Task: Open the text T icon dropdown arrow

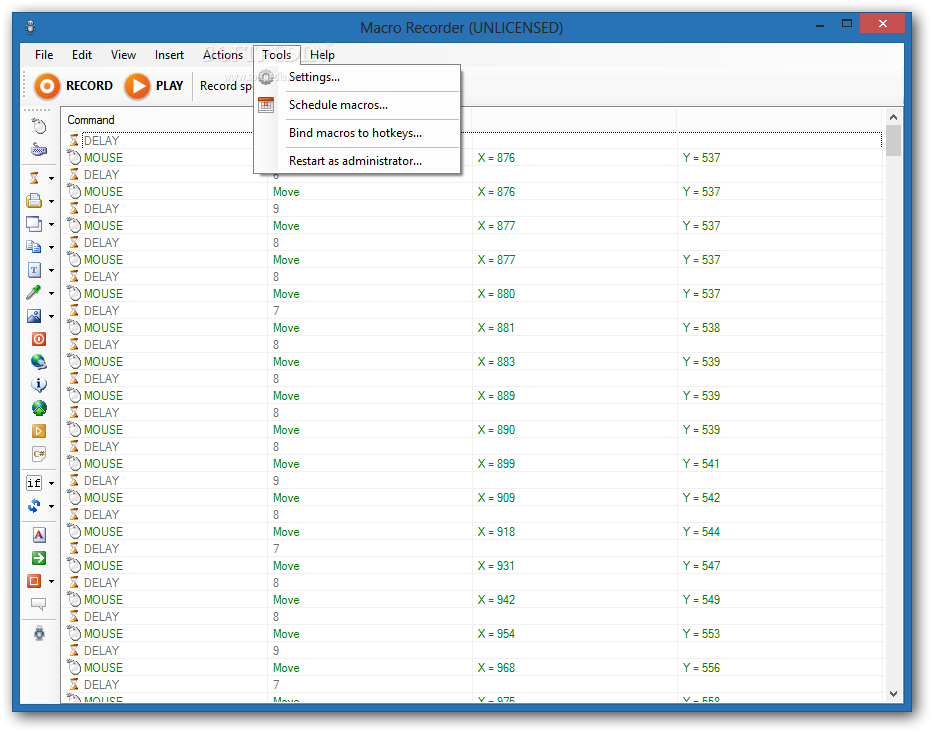Action: pos(51,270)
